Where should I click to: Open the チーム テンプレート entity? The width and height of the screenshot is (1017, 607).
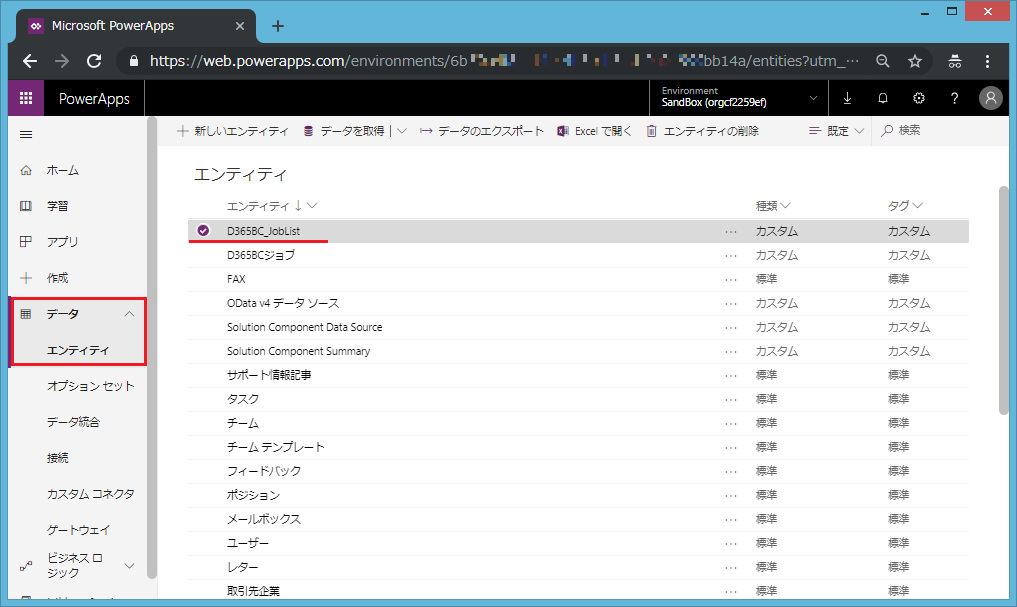pyautogui.click(x=276, y=447)
